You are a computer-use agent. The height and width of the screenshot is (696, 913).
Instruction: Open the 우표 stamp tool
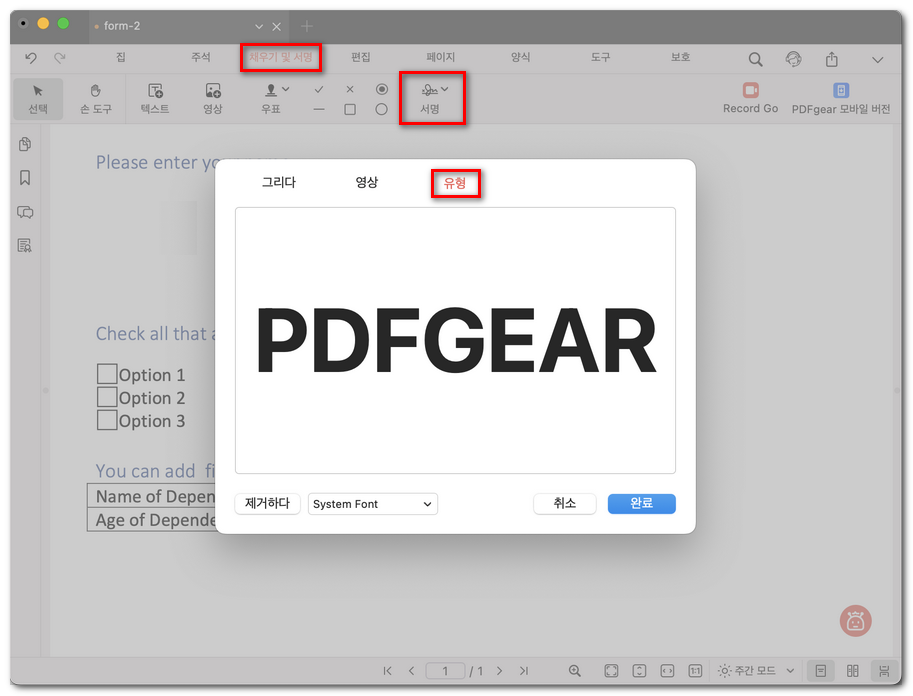[271, 99]
